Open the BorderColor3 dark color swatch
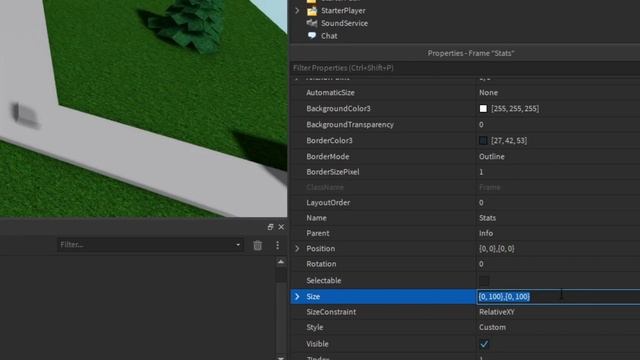640x360 pixels. (483, 140)
